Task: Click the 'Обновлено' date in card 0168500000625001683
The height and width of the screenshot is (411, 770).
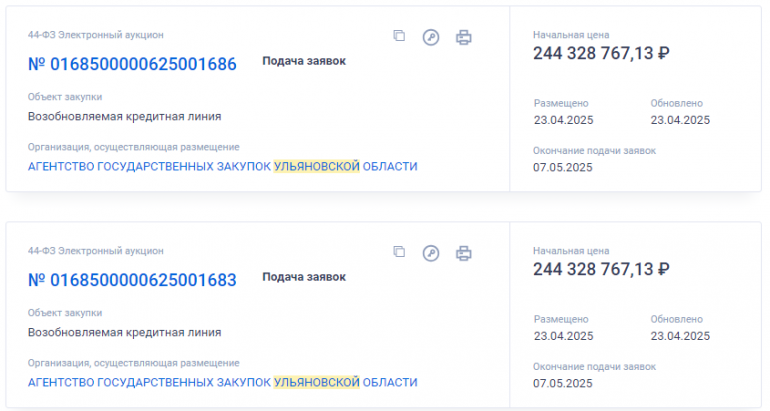Action: coord(680,336)
